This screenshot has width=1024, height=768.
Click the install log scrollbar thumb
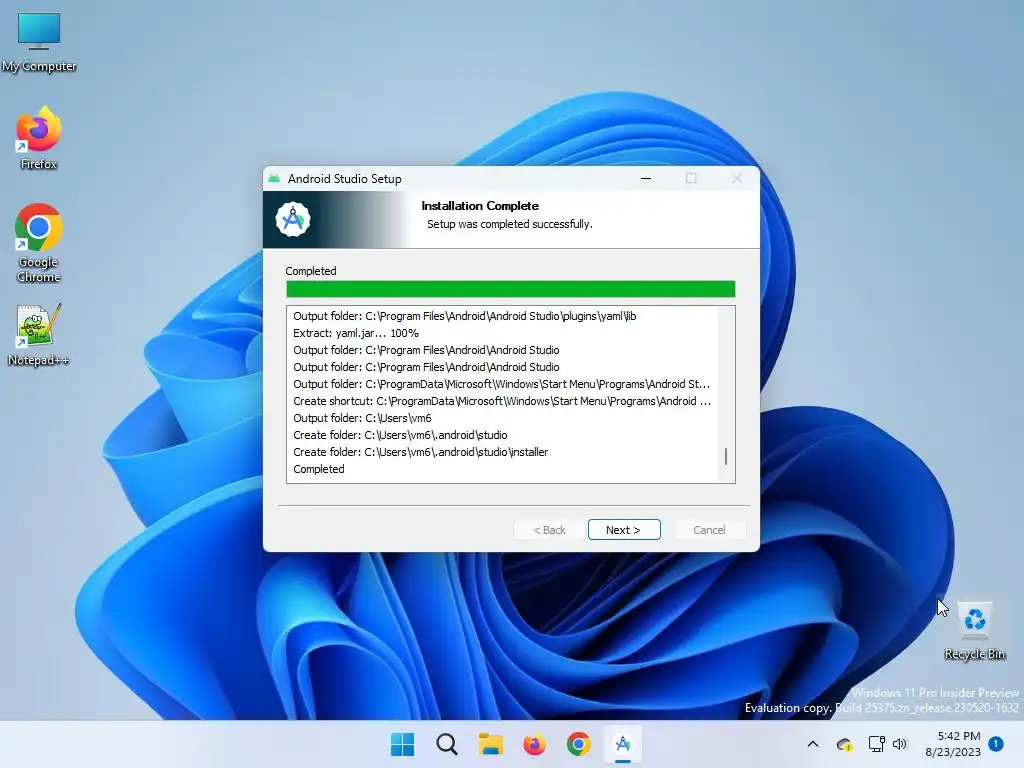726,456
